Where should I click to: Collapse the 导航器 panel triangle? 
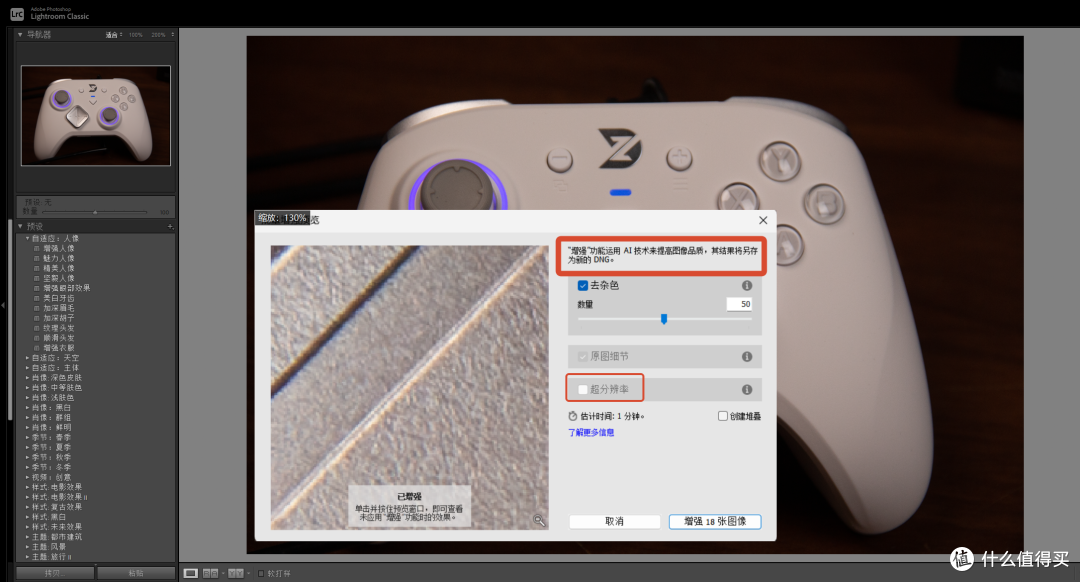click(x=20, y=34)
